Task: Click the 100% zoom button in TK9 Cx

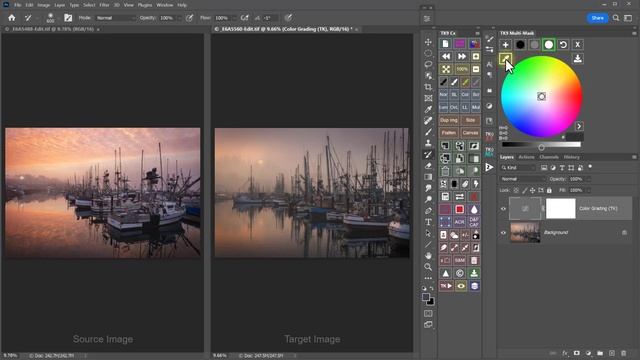Action: click(x=461, y=69)
